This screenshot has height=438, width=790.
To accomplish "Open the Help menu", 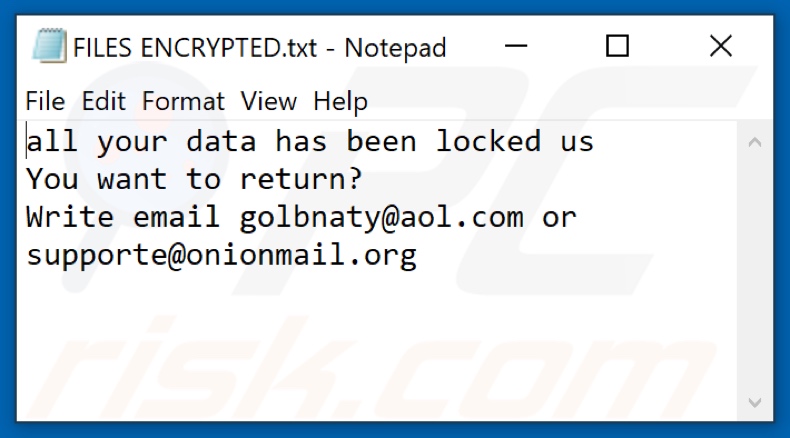I will coord(340,101).
